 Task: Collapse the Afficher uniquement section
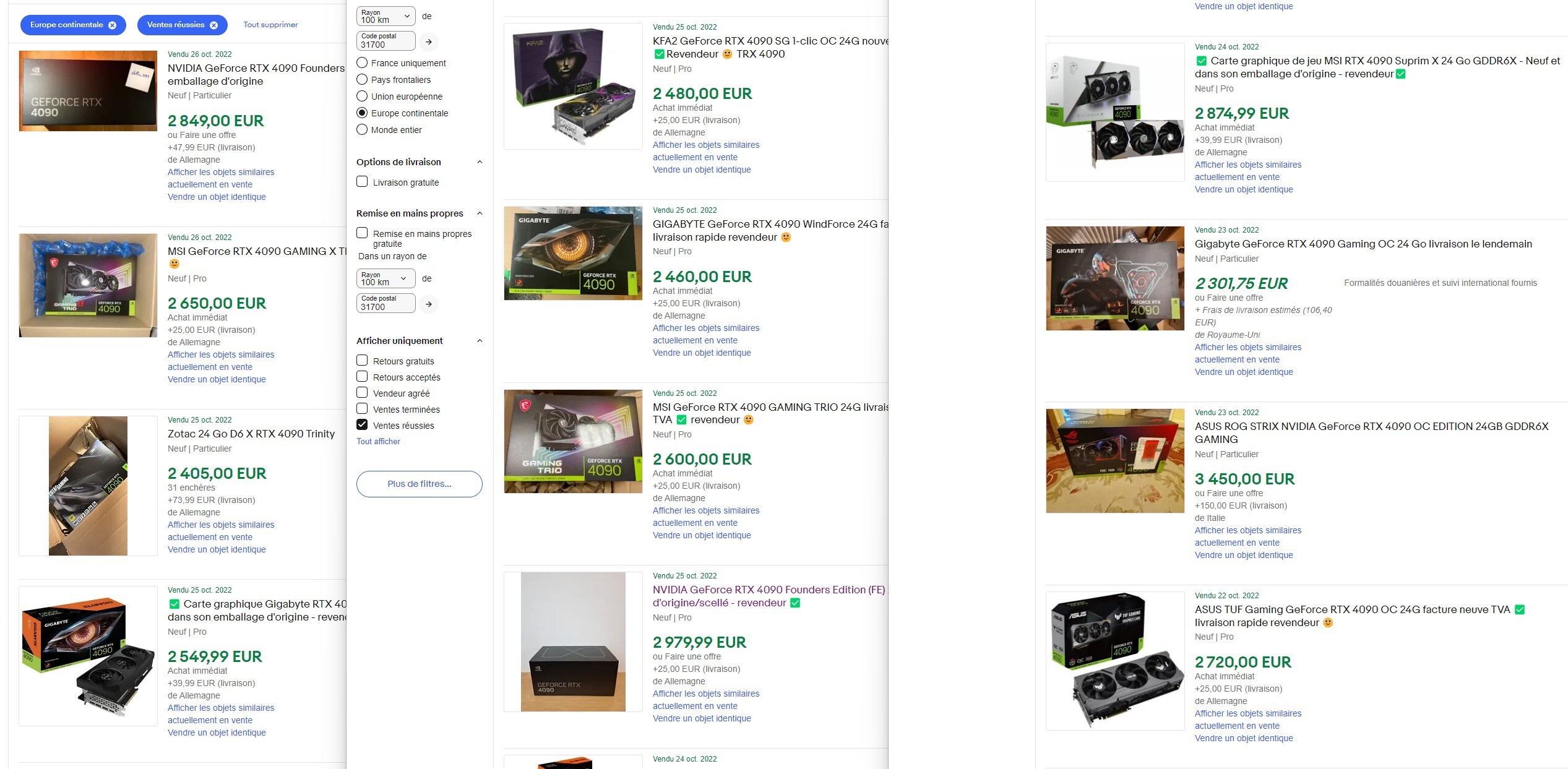480,341
